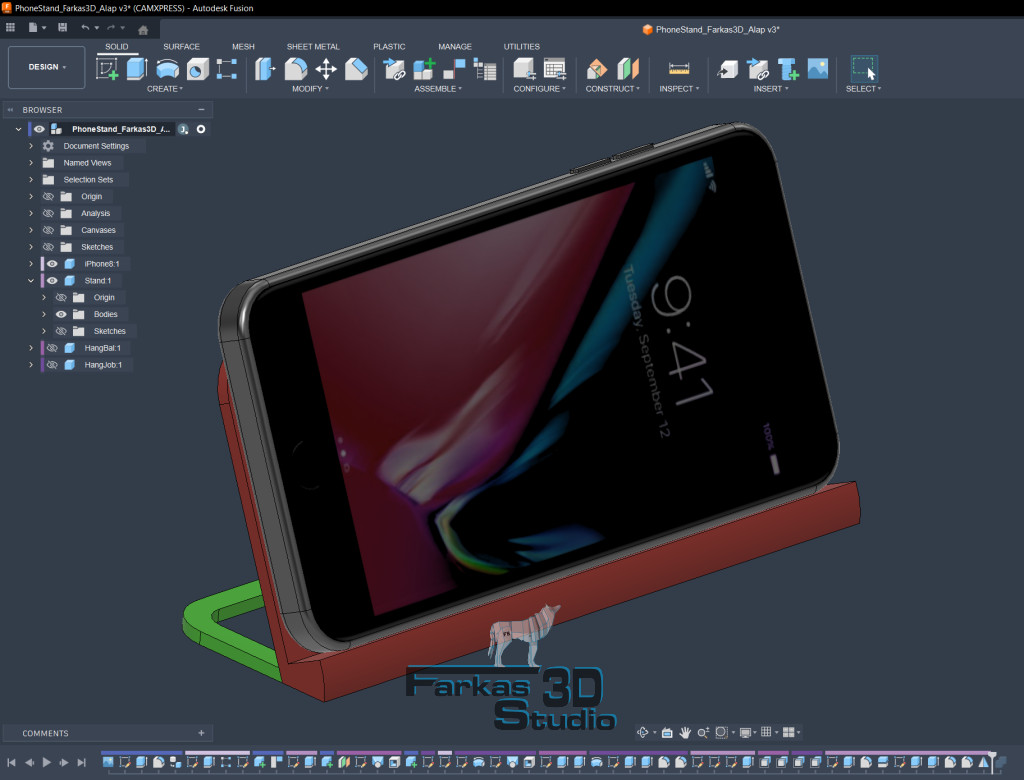Screen dimensions: 1024x780
Task: Collapse the Stand:1 component tree
Action: tap(31, 281)
